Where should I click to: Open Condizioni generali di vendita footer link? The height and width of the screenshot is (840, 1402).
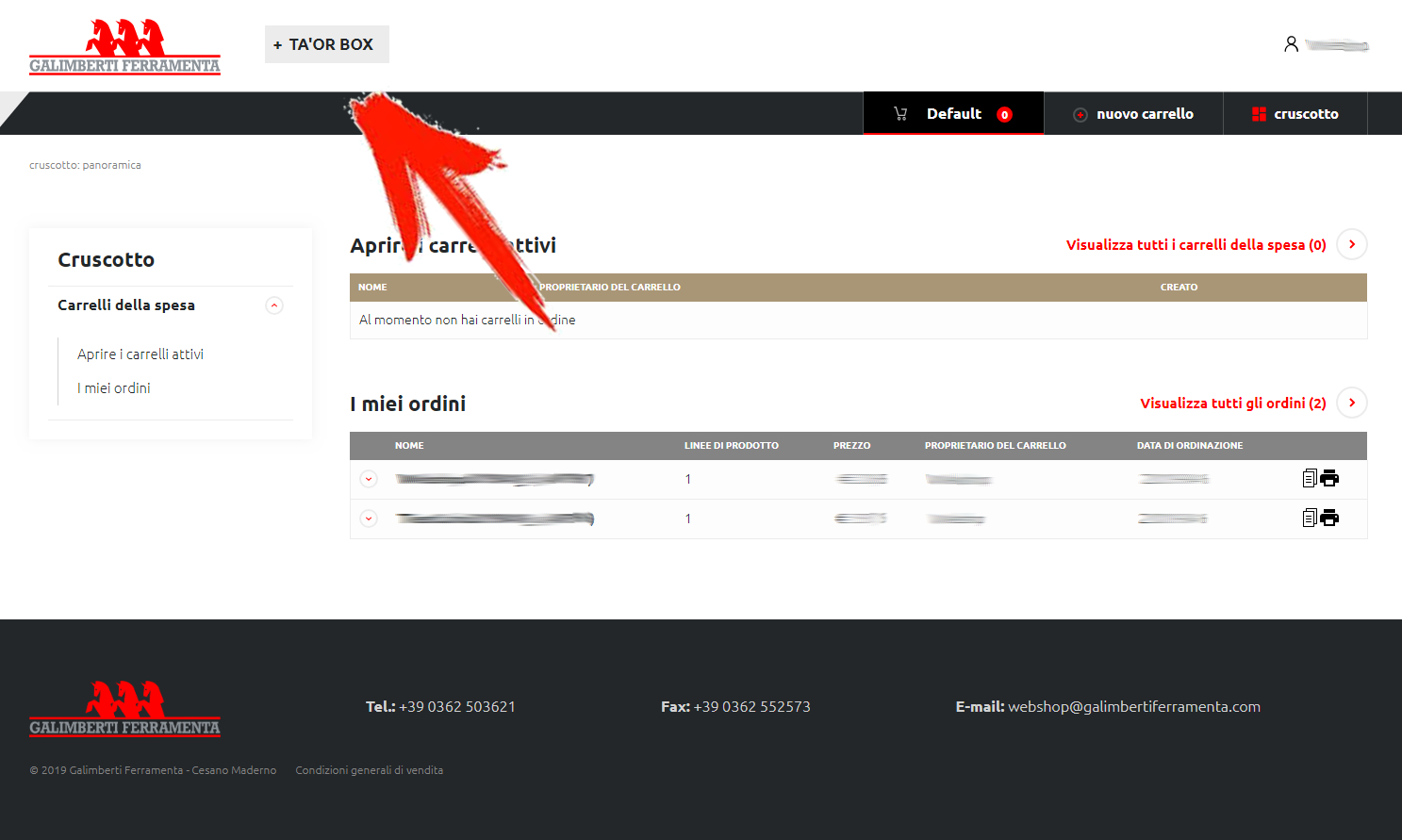369,770
